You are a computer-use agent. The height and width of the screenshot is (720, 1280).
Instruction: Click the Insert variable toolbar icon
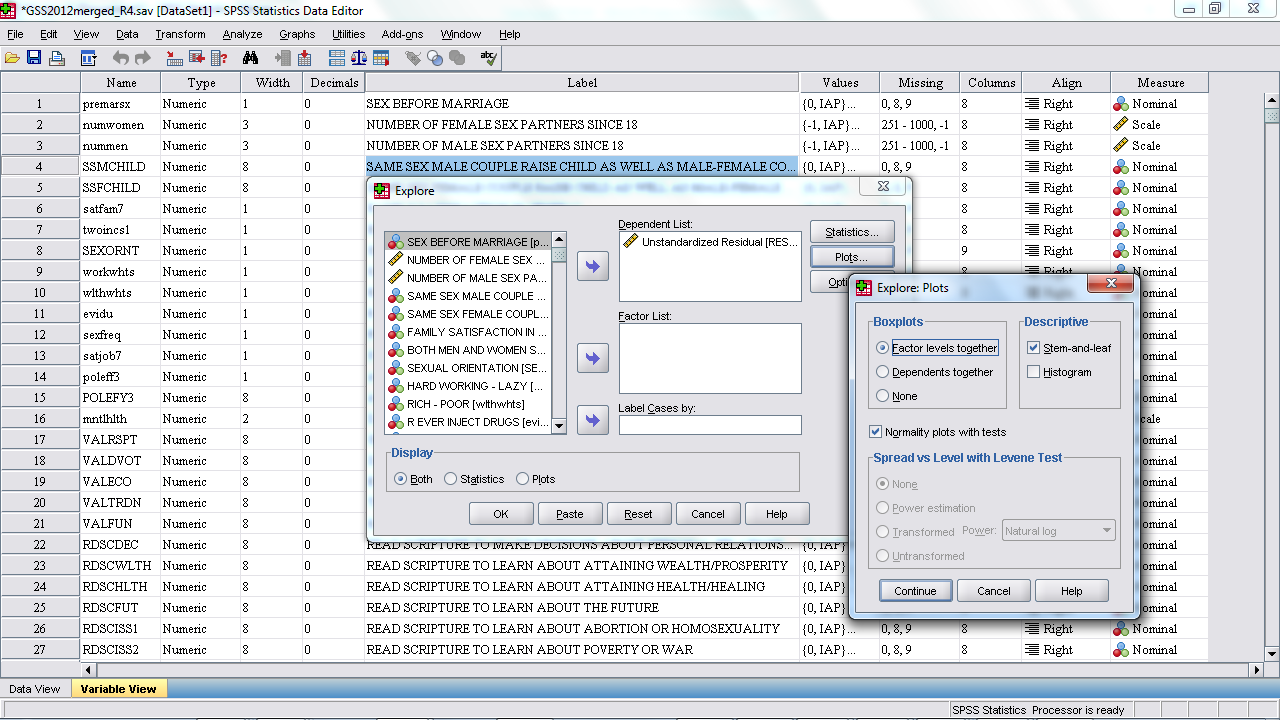(304, 58)
